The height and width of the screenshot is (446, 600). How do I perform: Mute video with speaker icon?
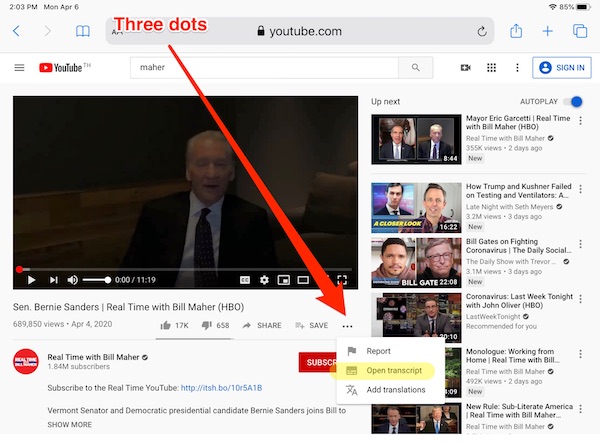click(x=72, y=280)
